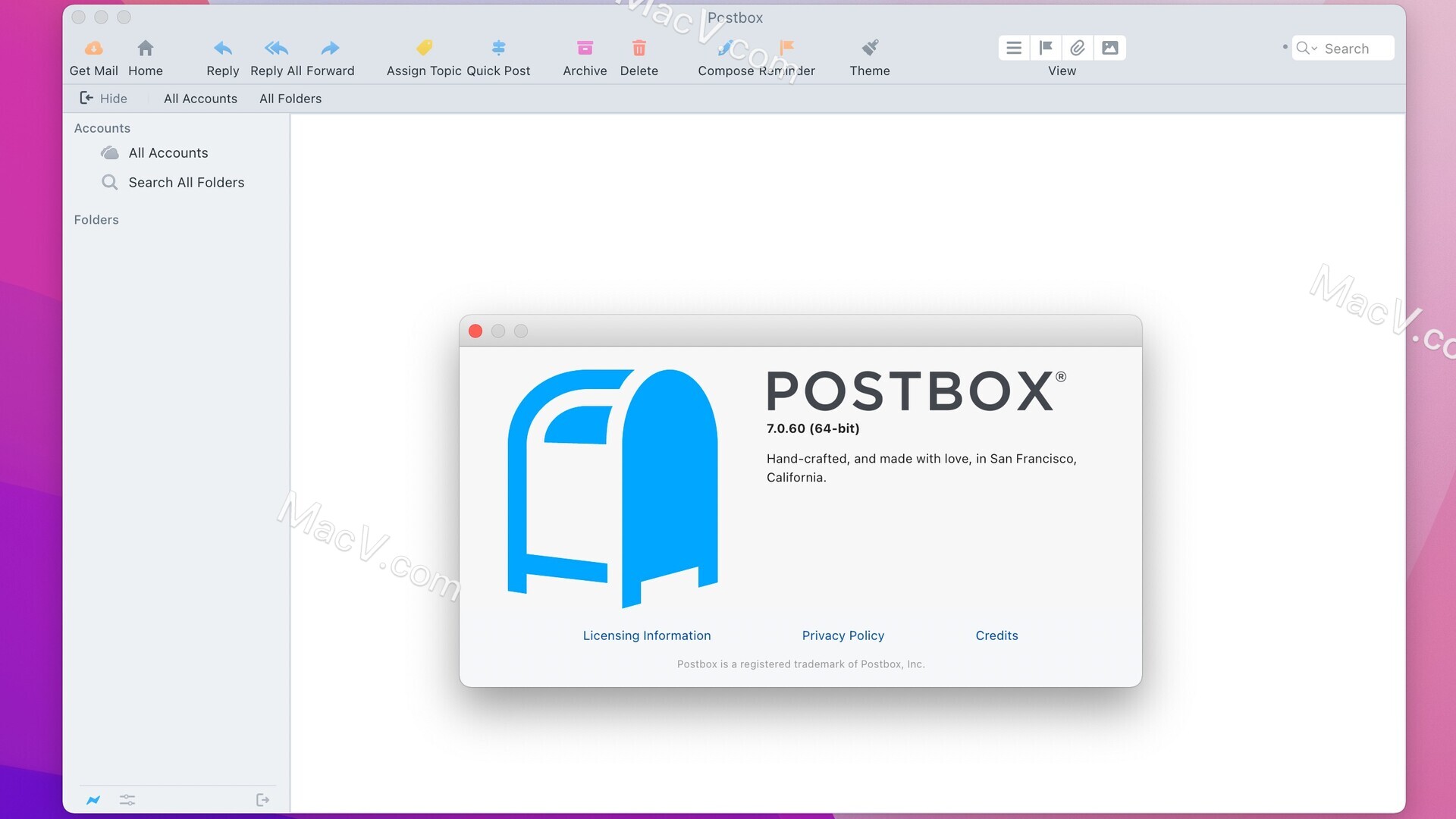Toggle the flag filter icon
The height and width of the screenshot is (819, 1456).
click(x=1046, y=47)
